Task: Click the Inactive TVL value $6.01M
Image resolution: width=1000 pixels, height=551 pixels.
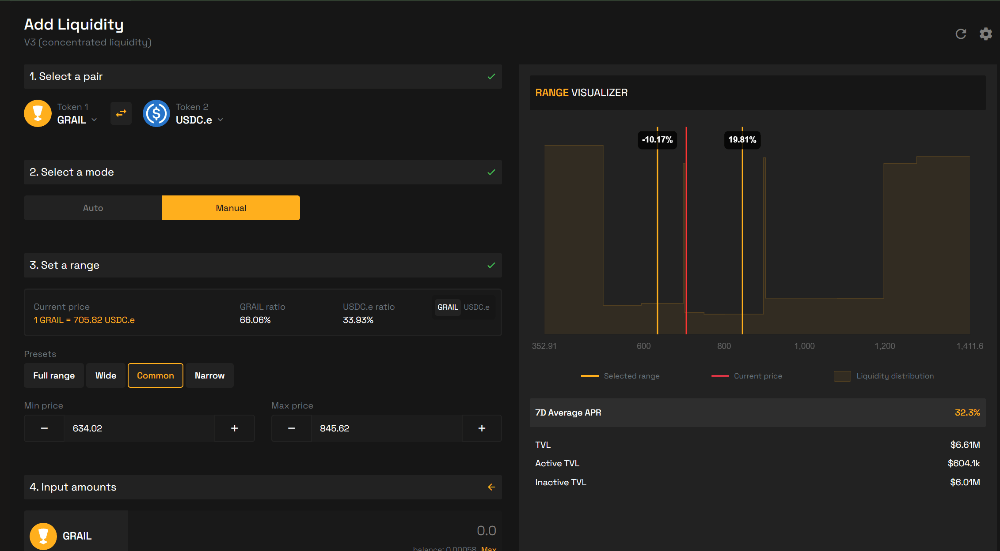Action: [965, 482]
